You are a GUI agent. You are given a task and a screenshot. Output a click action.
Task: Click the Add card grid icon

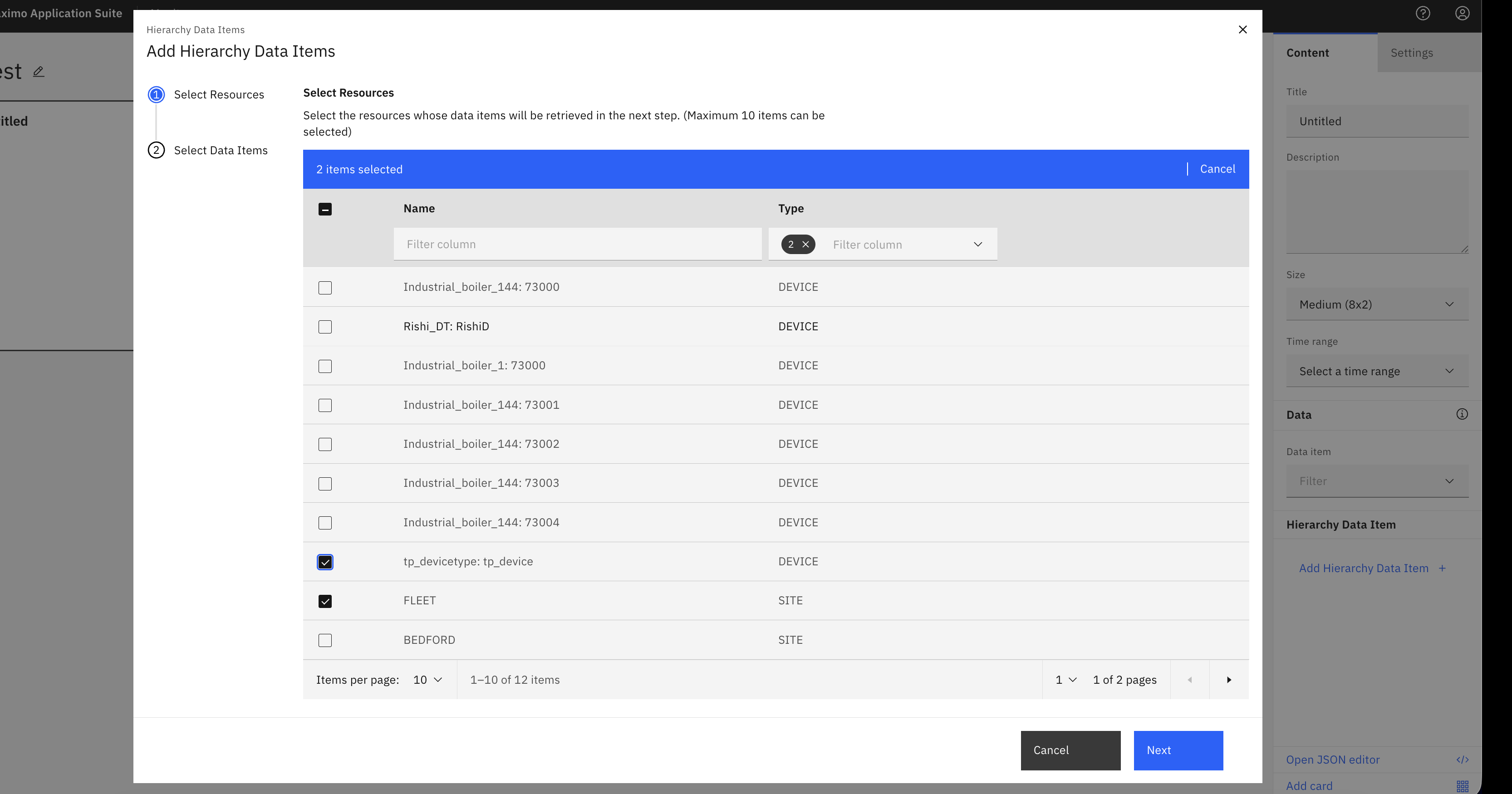coord(1462,786)
